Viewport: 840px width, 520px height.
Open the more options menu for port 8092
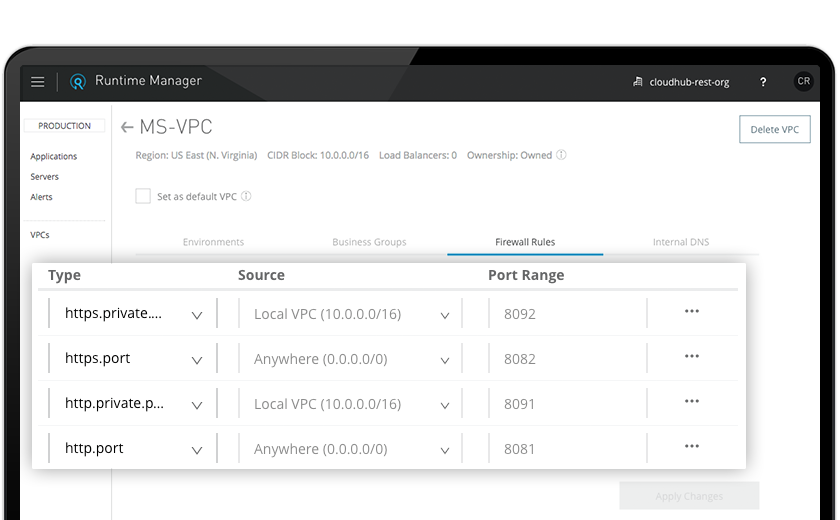[x=692, y=311]
